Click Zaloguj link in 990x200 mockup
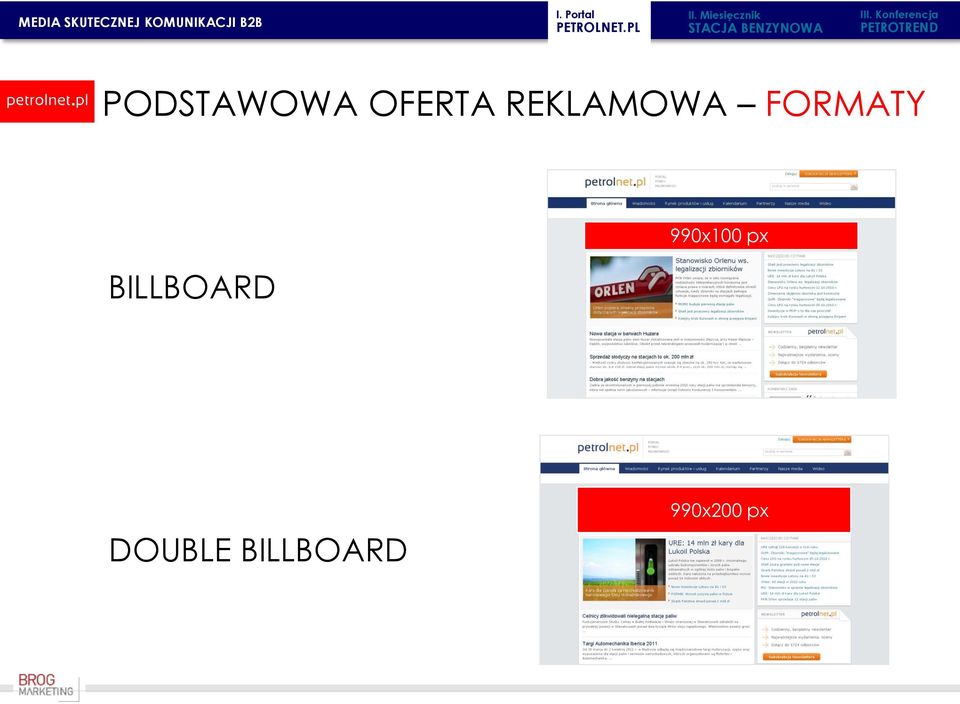Image resolution: width=960 pixels, height=704 pixels. pyautogui.click(x=784, y=439)
